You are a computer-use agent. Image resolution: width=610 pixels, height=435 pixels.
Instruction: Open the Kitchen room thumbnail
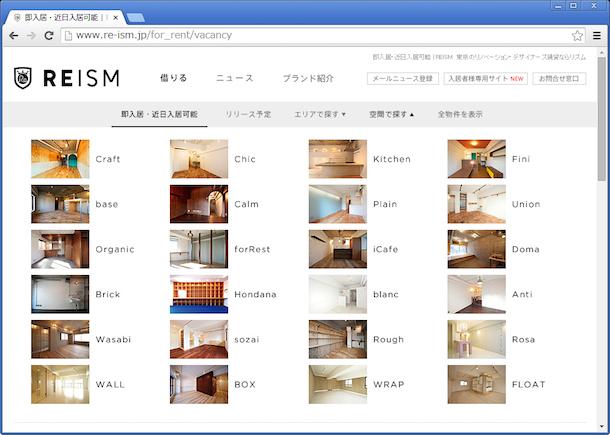[x=338, y=159]
